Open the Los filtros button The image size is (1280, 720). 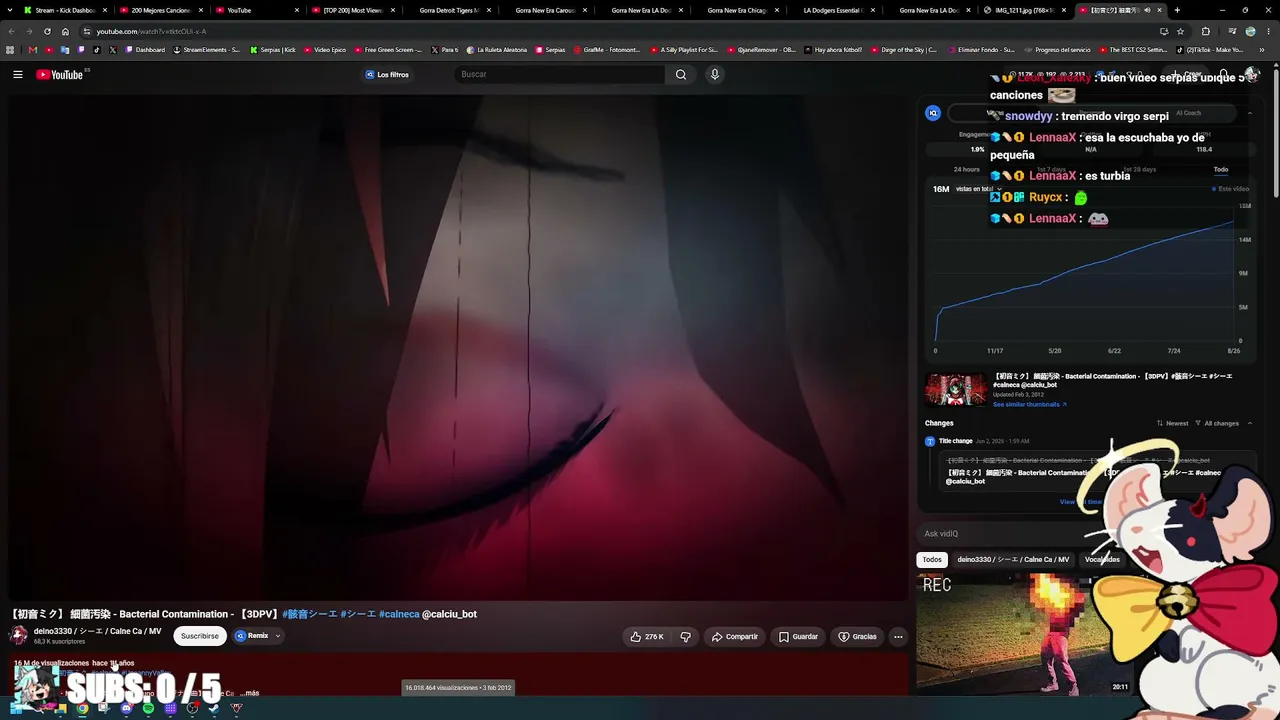click(x=387, y=74)
